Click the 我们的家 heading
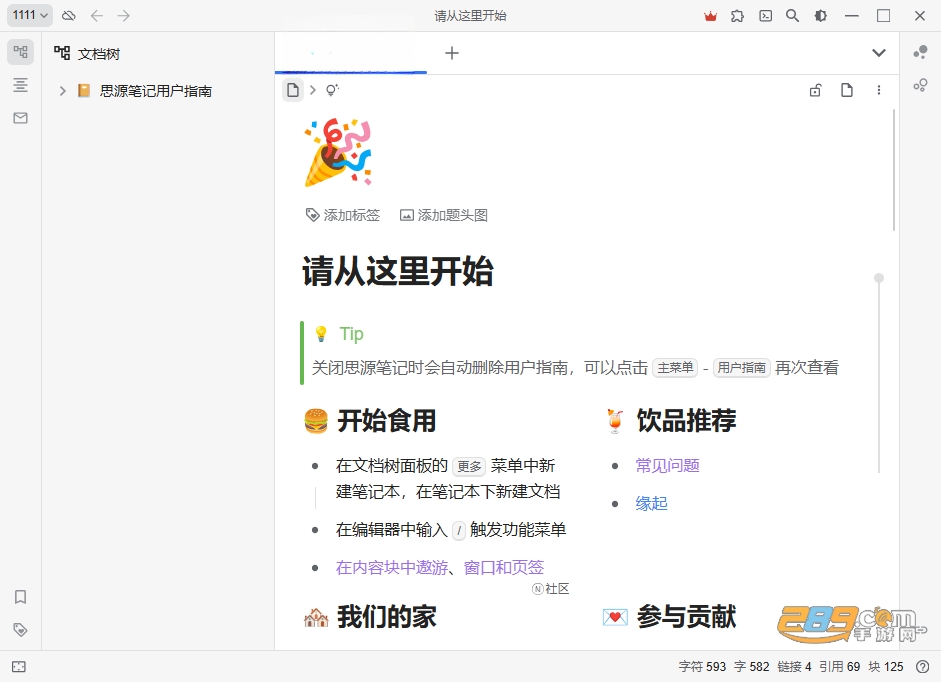The height and width of the screenshot is (682, 941). click(x=386, y=617)
